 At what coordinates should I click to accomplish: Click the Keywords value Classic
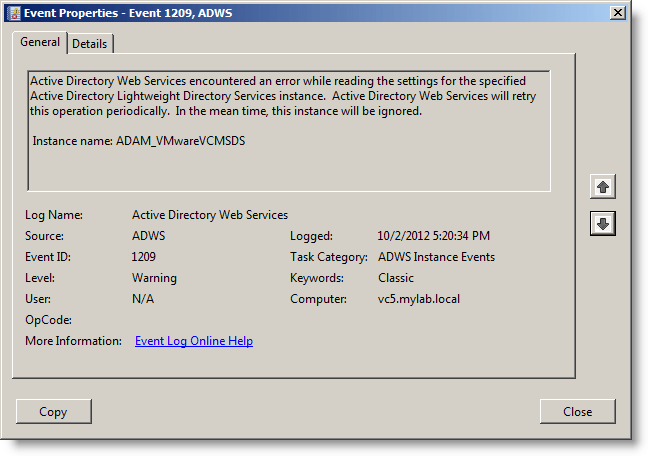[x=396, y=278]
